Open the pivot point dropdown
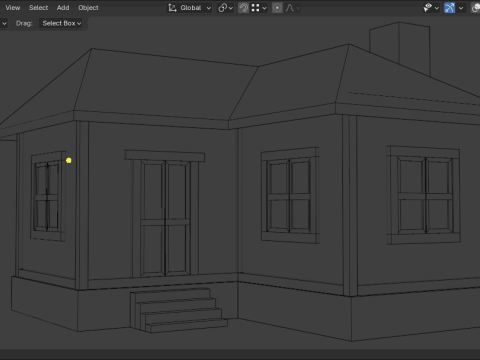This screenshot has width=480, height=360. click(x=226, y=8)
